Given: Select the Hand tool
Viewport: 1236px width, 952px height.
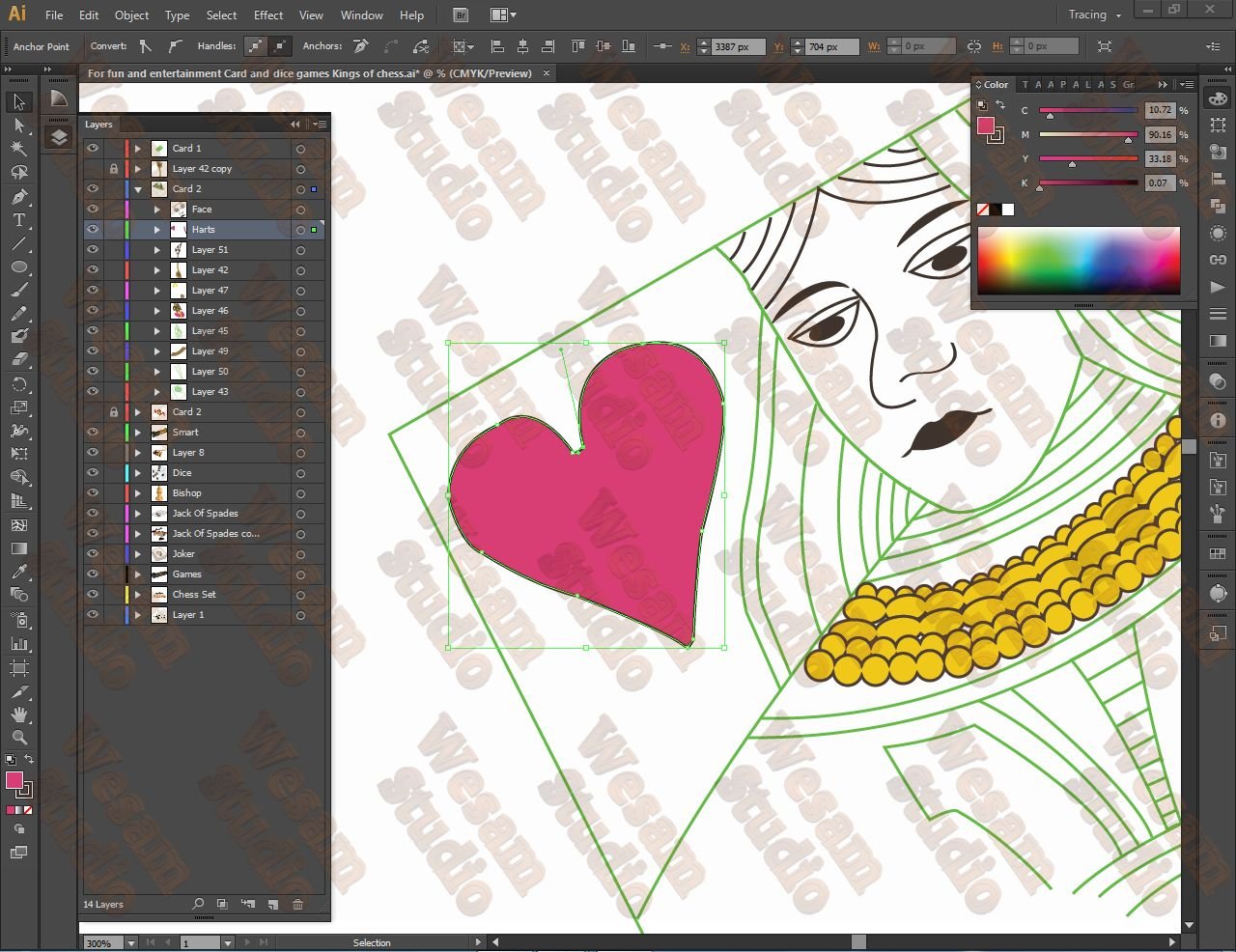Looking at the screenshot, I should pos(19,714).
